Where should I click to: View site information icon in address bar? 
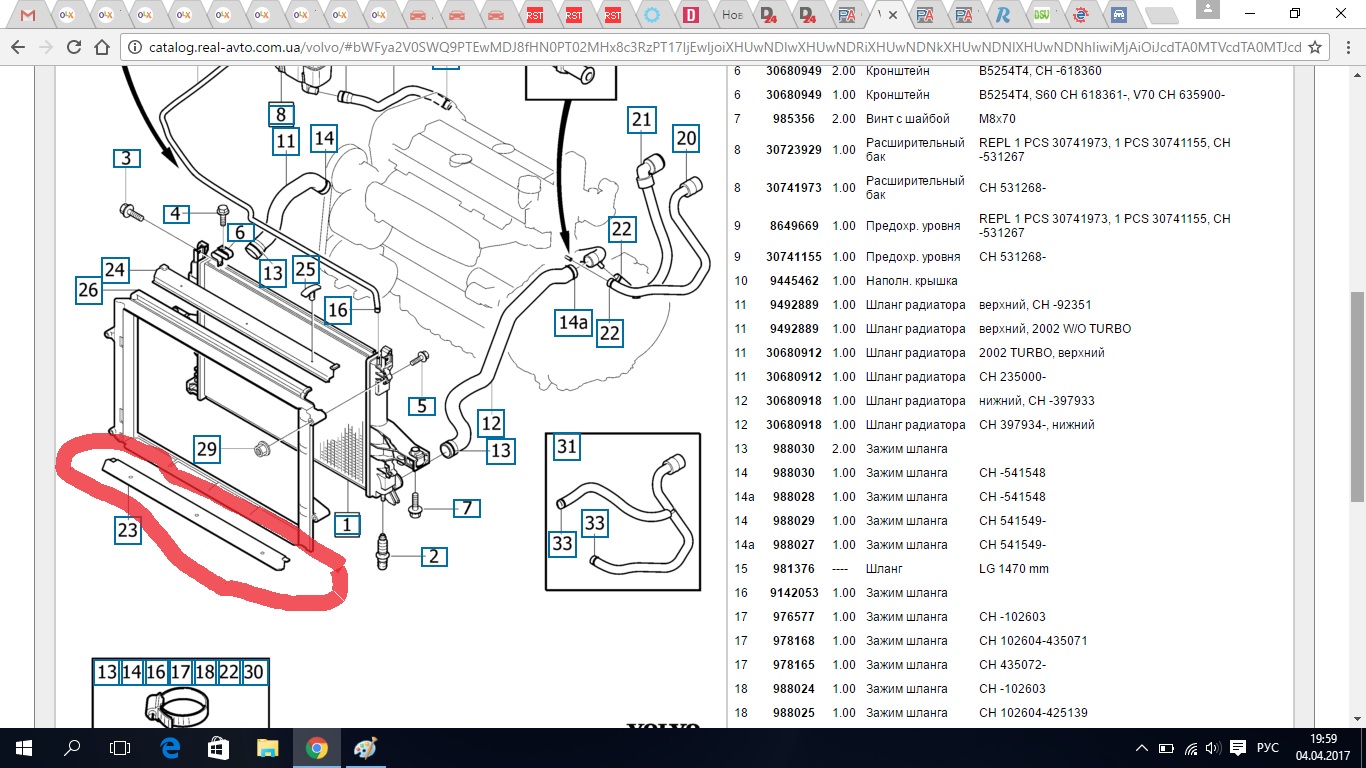click(134, 47)
